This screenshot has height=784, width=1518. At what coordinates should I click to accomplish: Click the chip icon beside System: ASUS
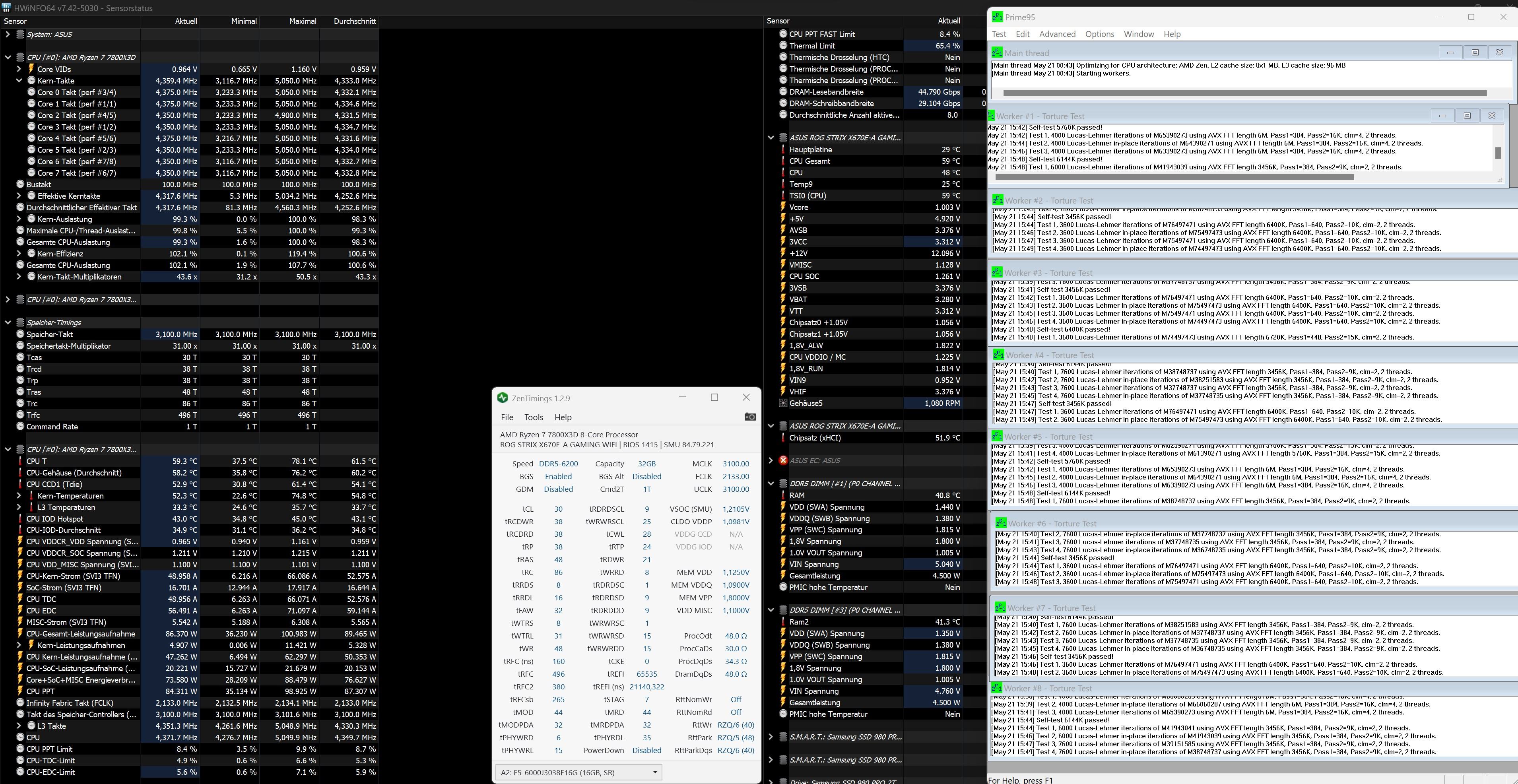[20, 34]
